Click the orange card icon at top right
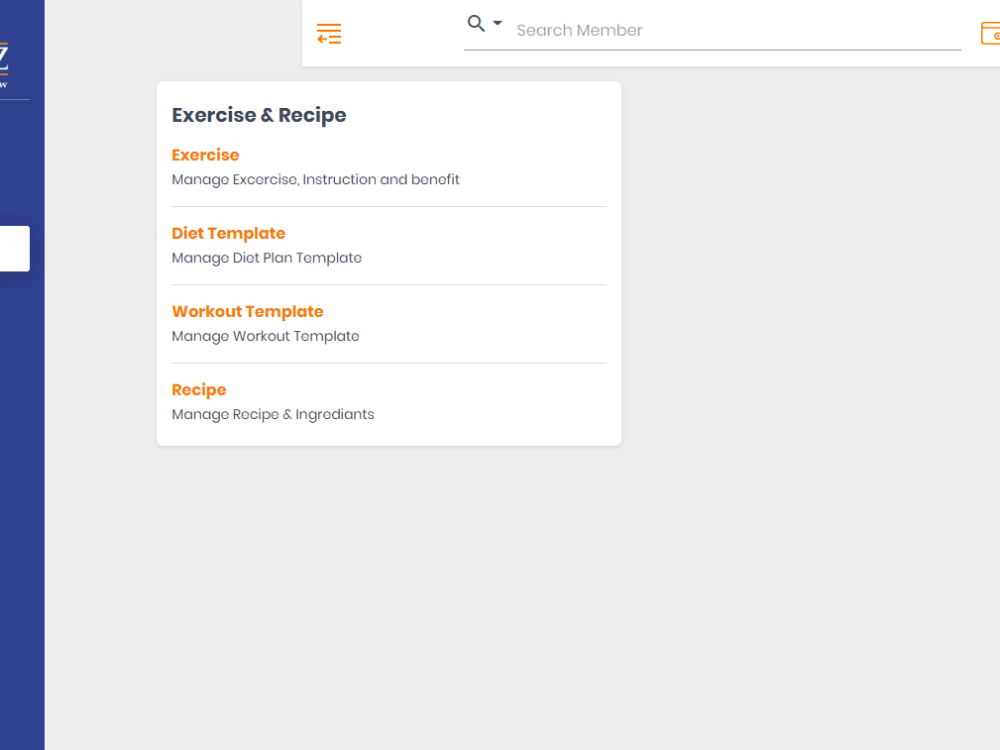 [x=990, y=33]
